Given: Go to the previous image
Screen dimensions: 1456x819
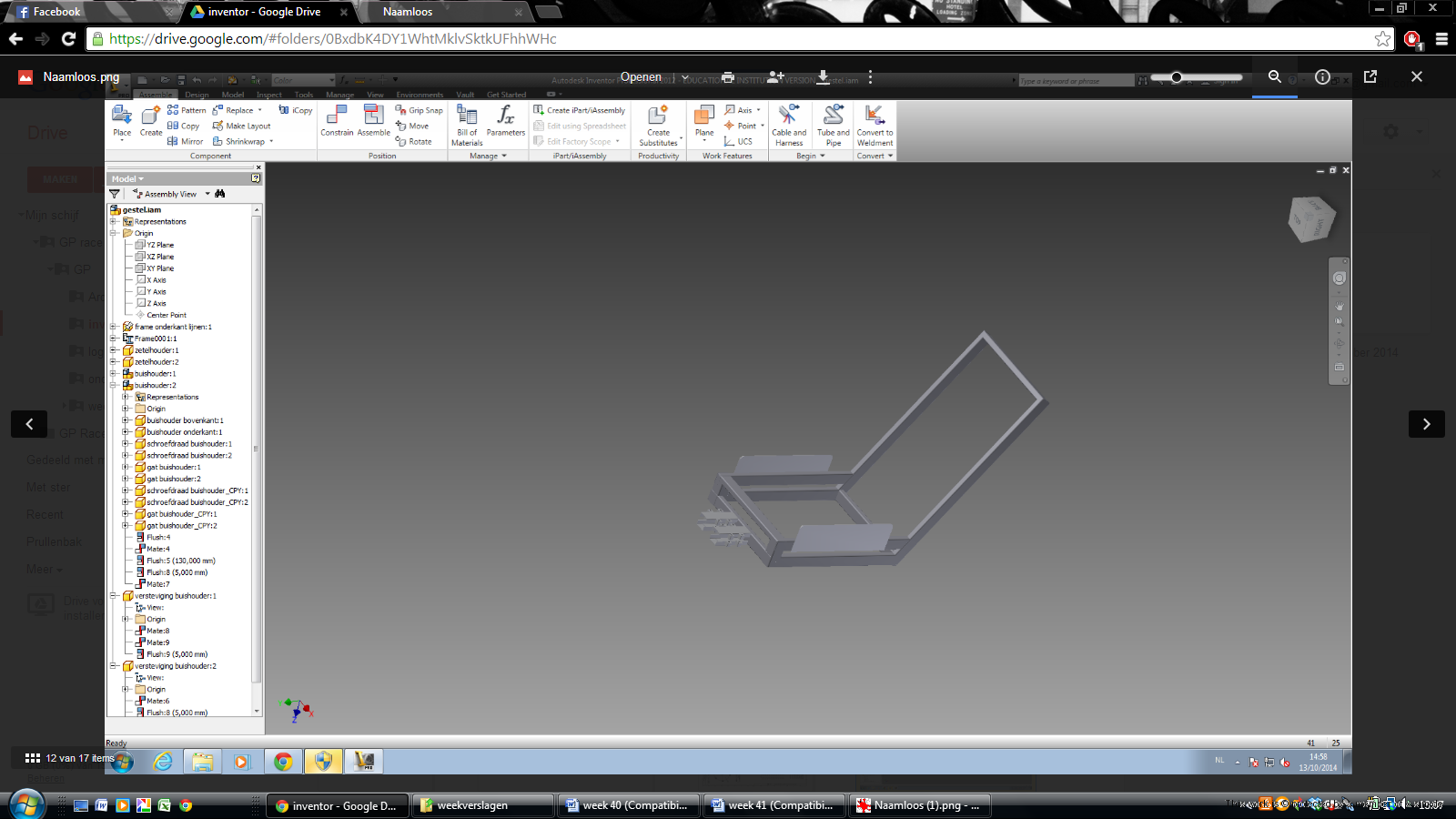Looking at the screenshot, I should (29, 424).
